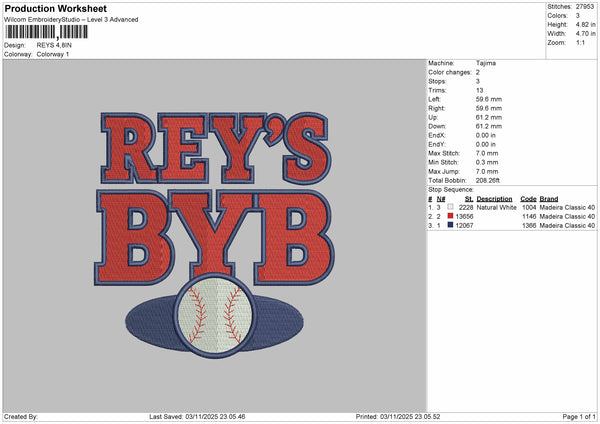Select the navy blue thread swatch in stop 3
Viewport: 600px width, 424px height.
451,225
